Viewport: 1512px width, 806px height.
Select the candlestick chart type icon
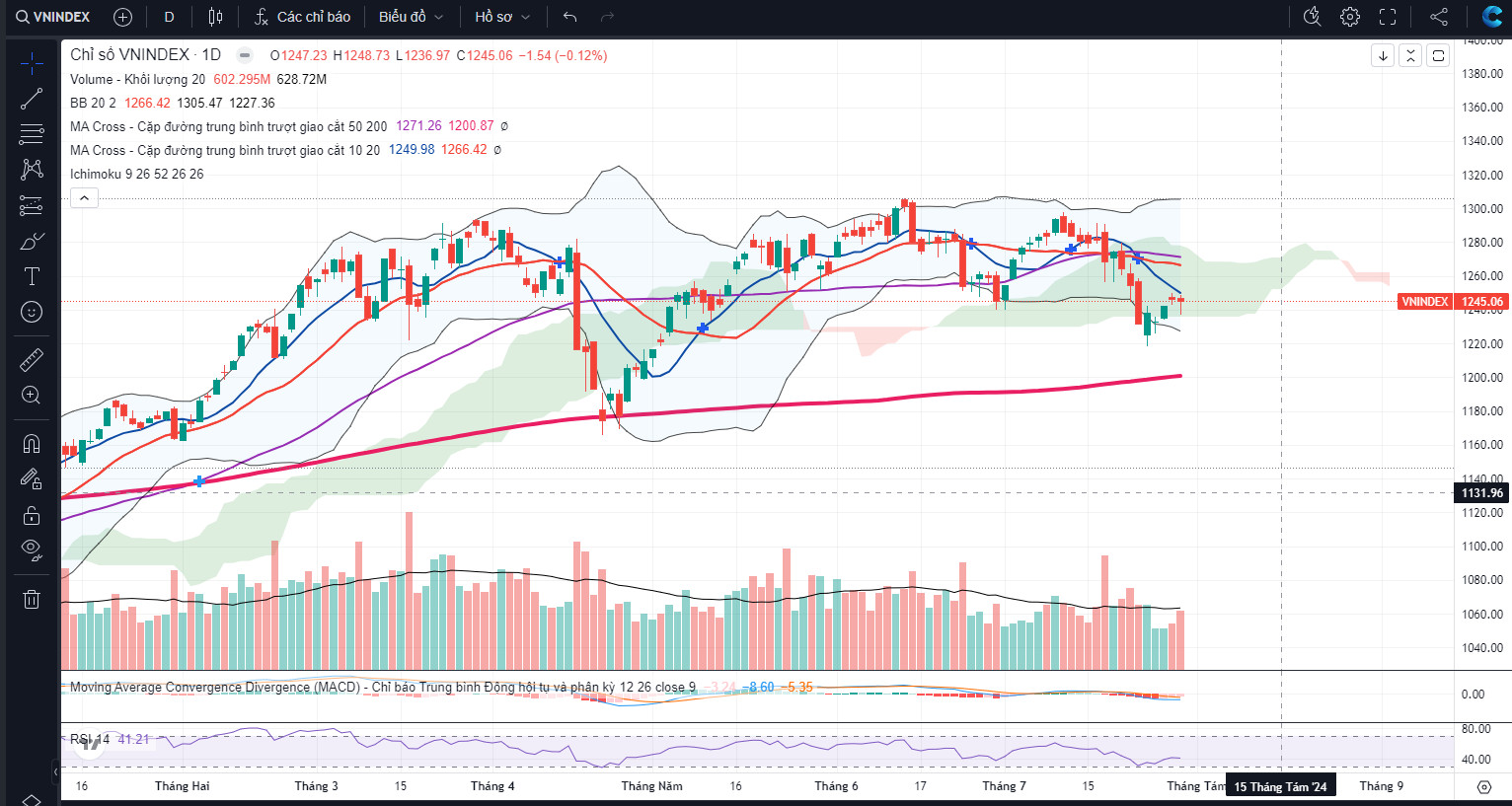215,17
